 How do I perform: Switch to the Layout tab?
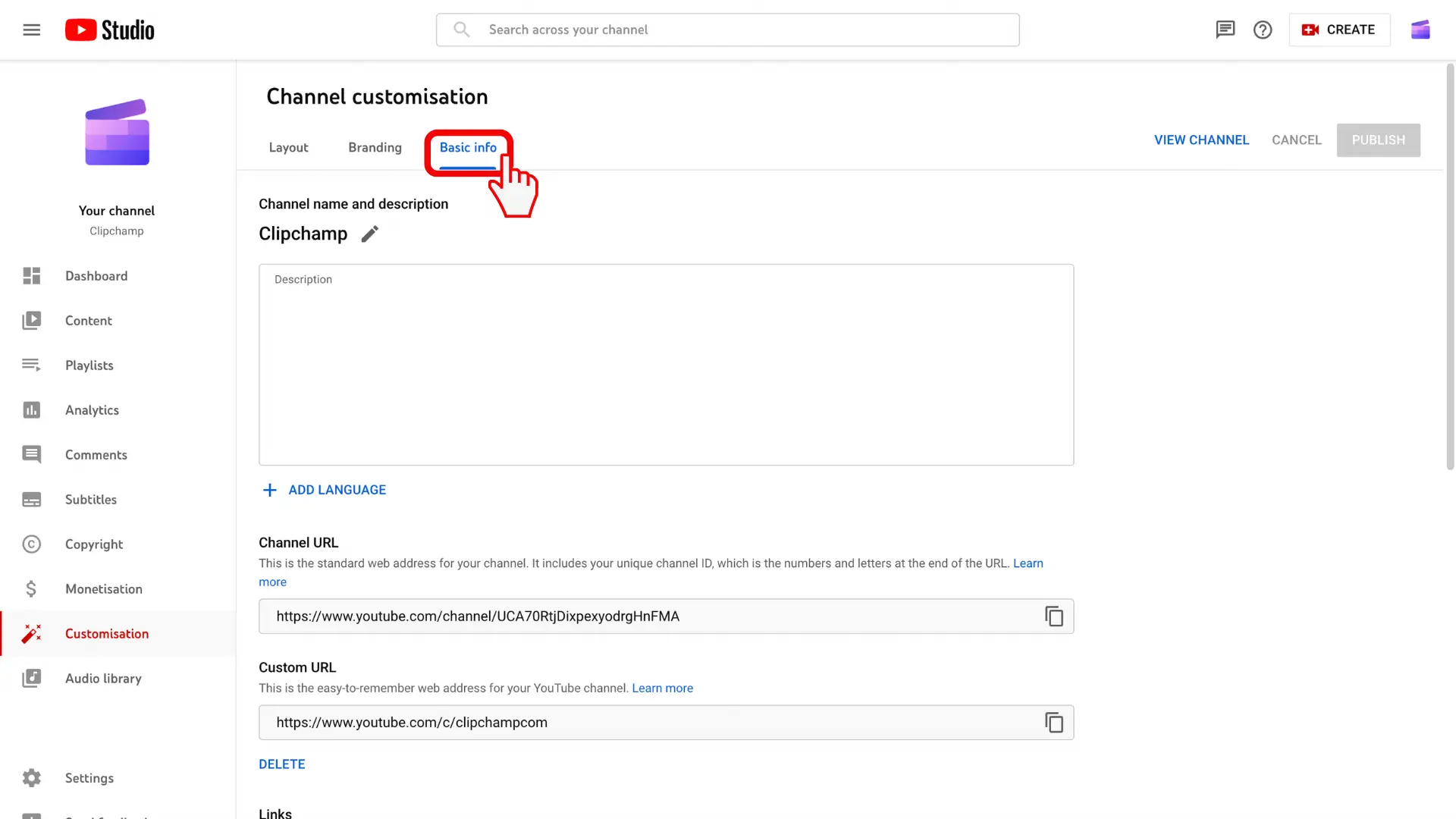point(288,147)
